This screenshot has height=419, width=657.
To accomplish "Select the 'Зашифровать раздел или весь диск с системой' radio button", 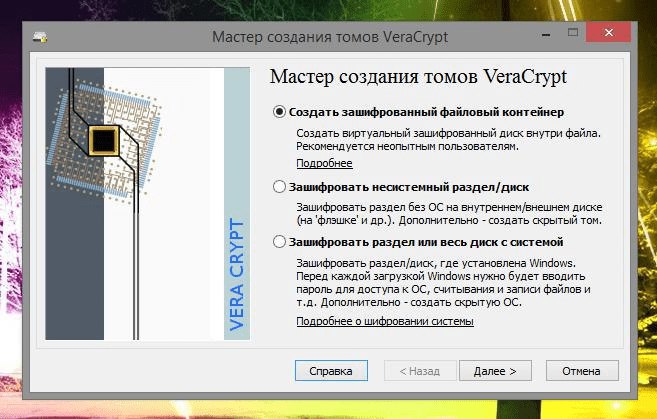I will point(279,242).
